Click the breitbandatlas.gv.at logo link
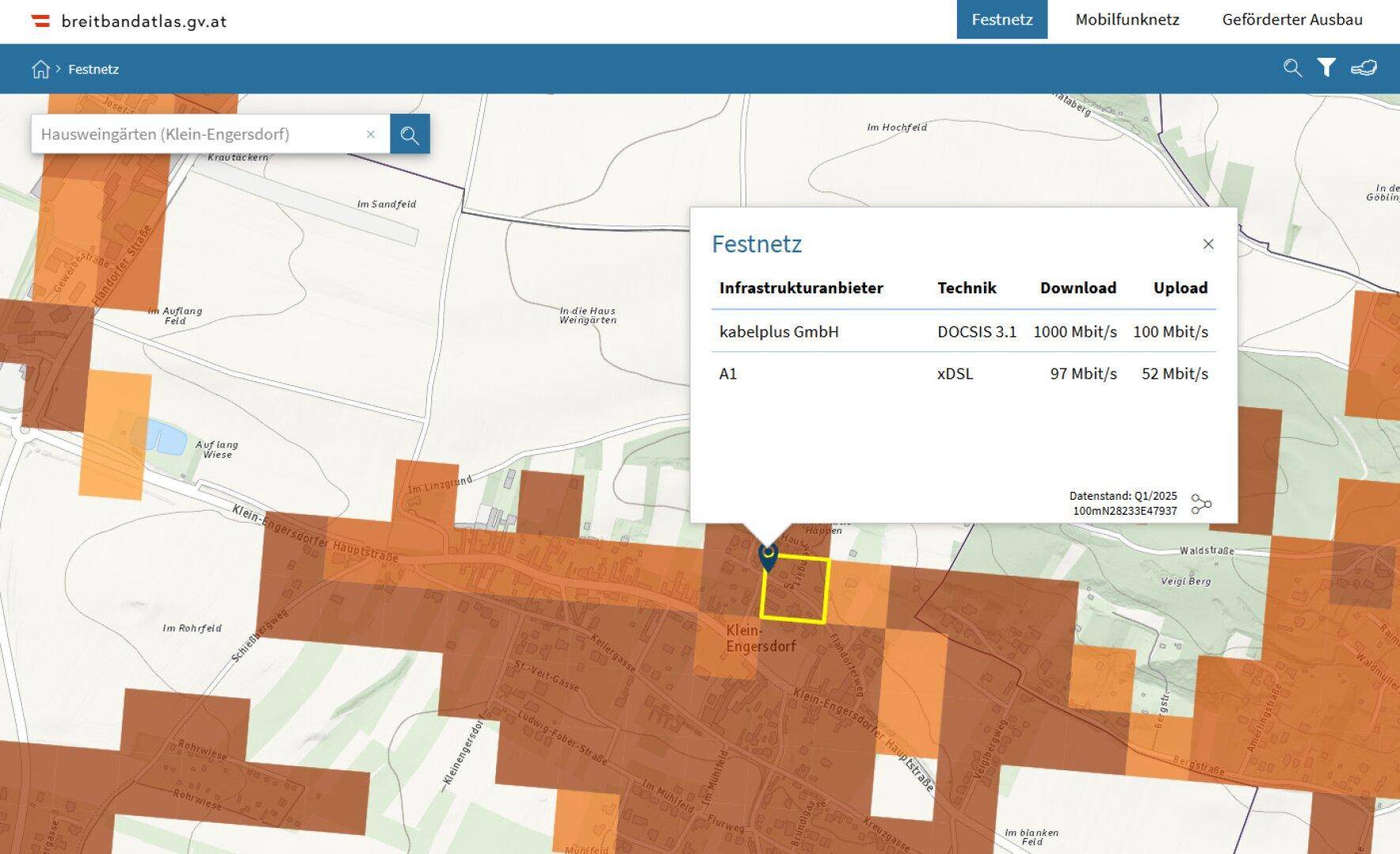 click(129, 21)
